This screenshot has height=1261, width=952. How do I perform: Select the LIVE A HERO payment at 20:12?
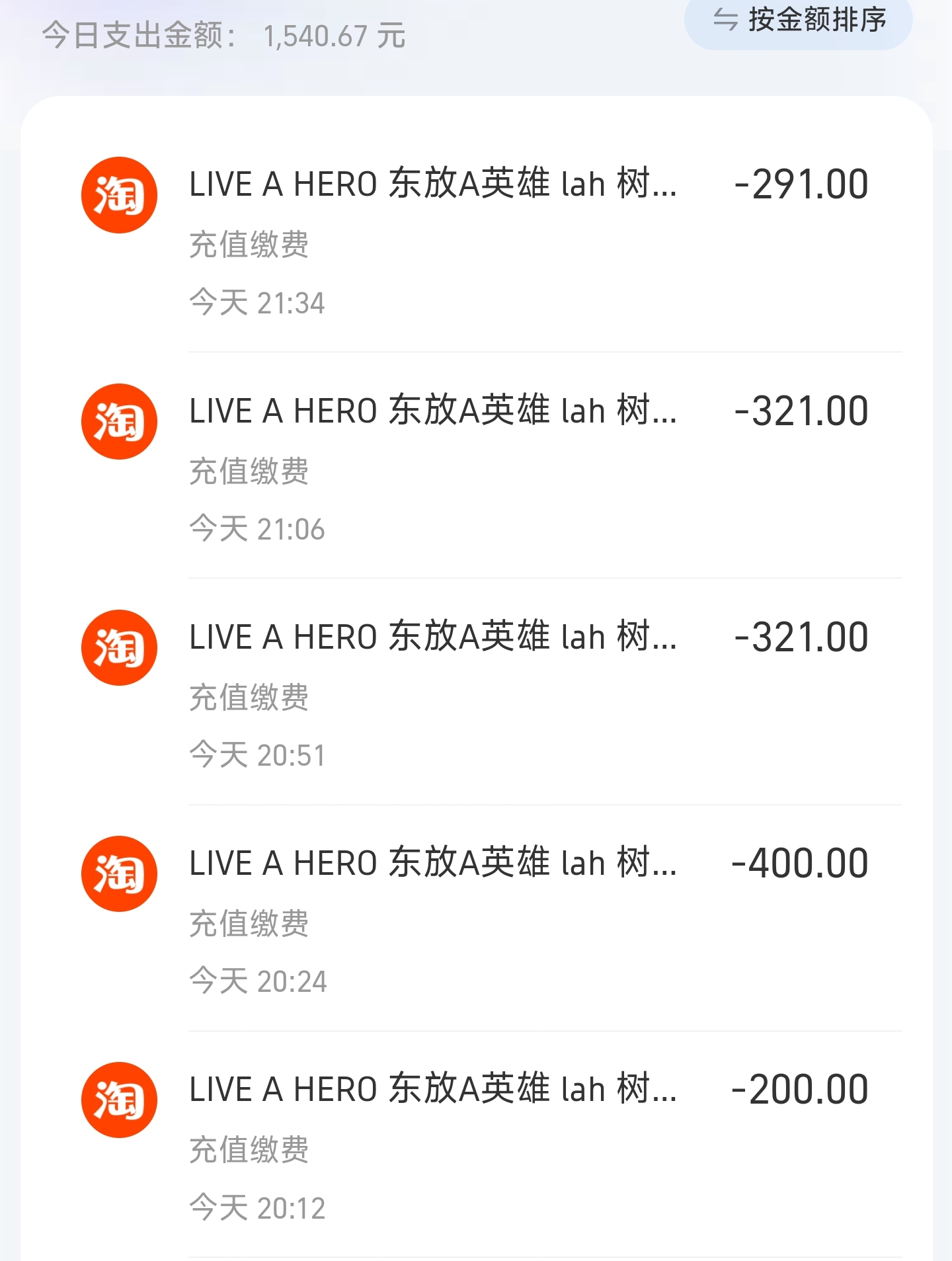pyautogui.click(x=433, y=1089)
